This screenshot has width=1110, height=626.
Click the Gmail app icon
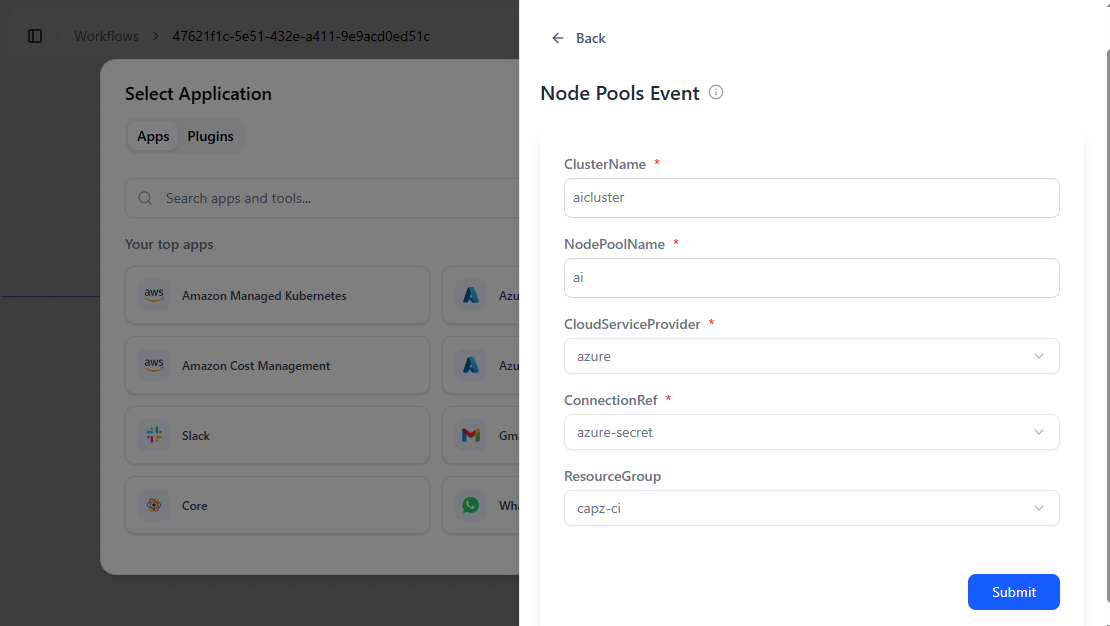tap(470, 435)
